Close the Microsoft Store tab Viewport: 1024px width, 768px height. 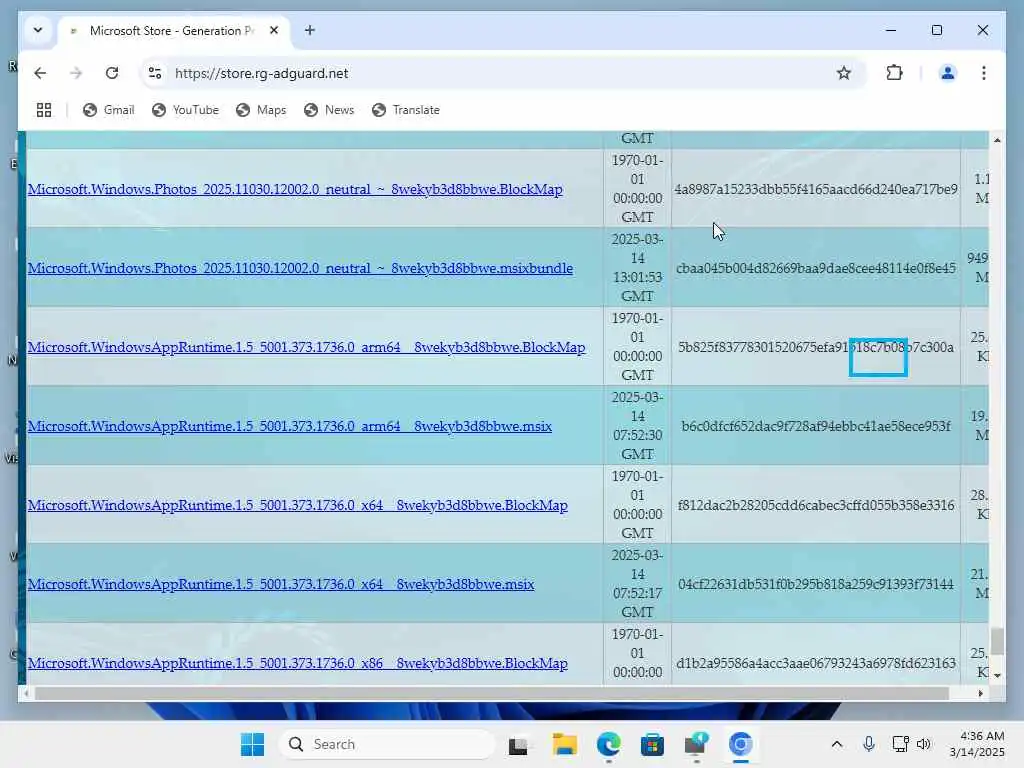(274, 30)
